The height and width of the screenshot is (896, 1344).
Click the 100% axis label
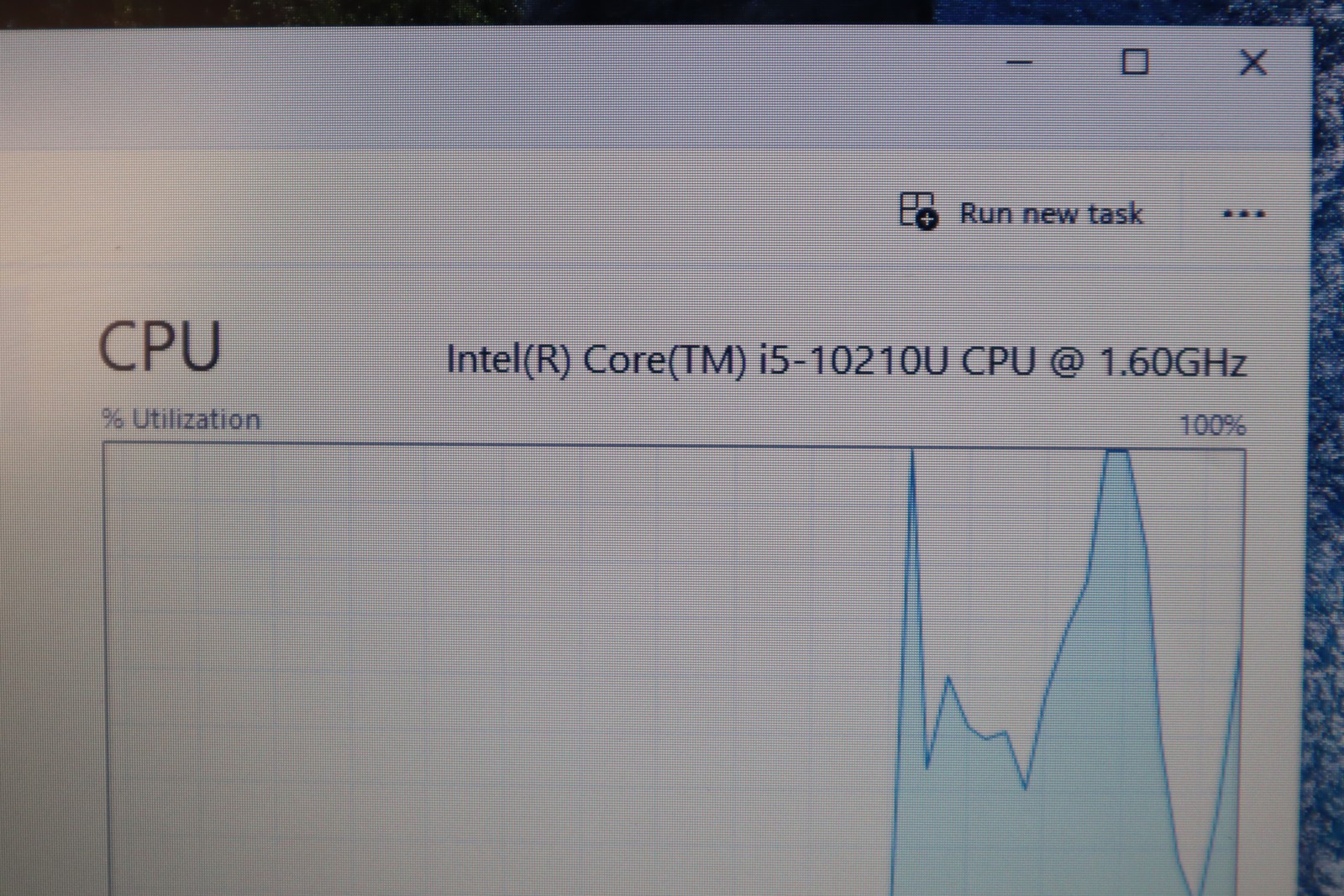[1212, 425]
